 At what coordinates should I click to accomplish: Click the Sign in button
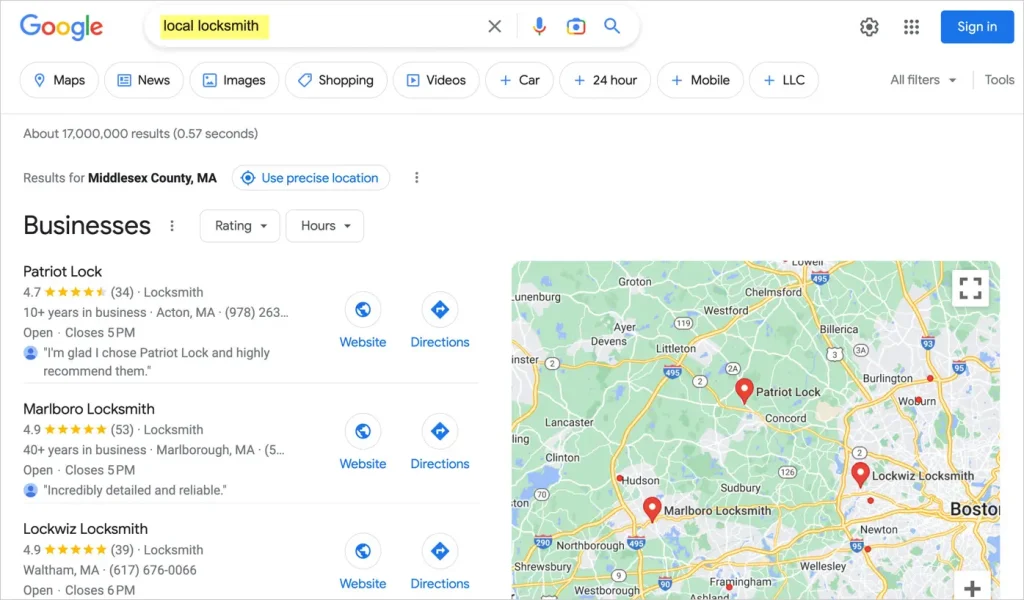977,27
